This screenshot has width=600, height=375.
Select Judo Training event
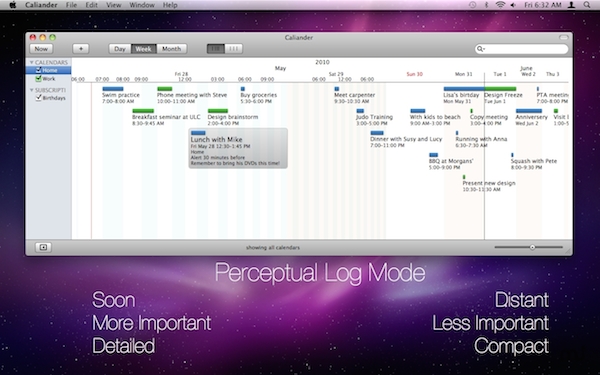pos(374,117)
